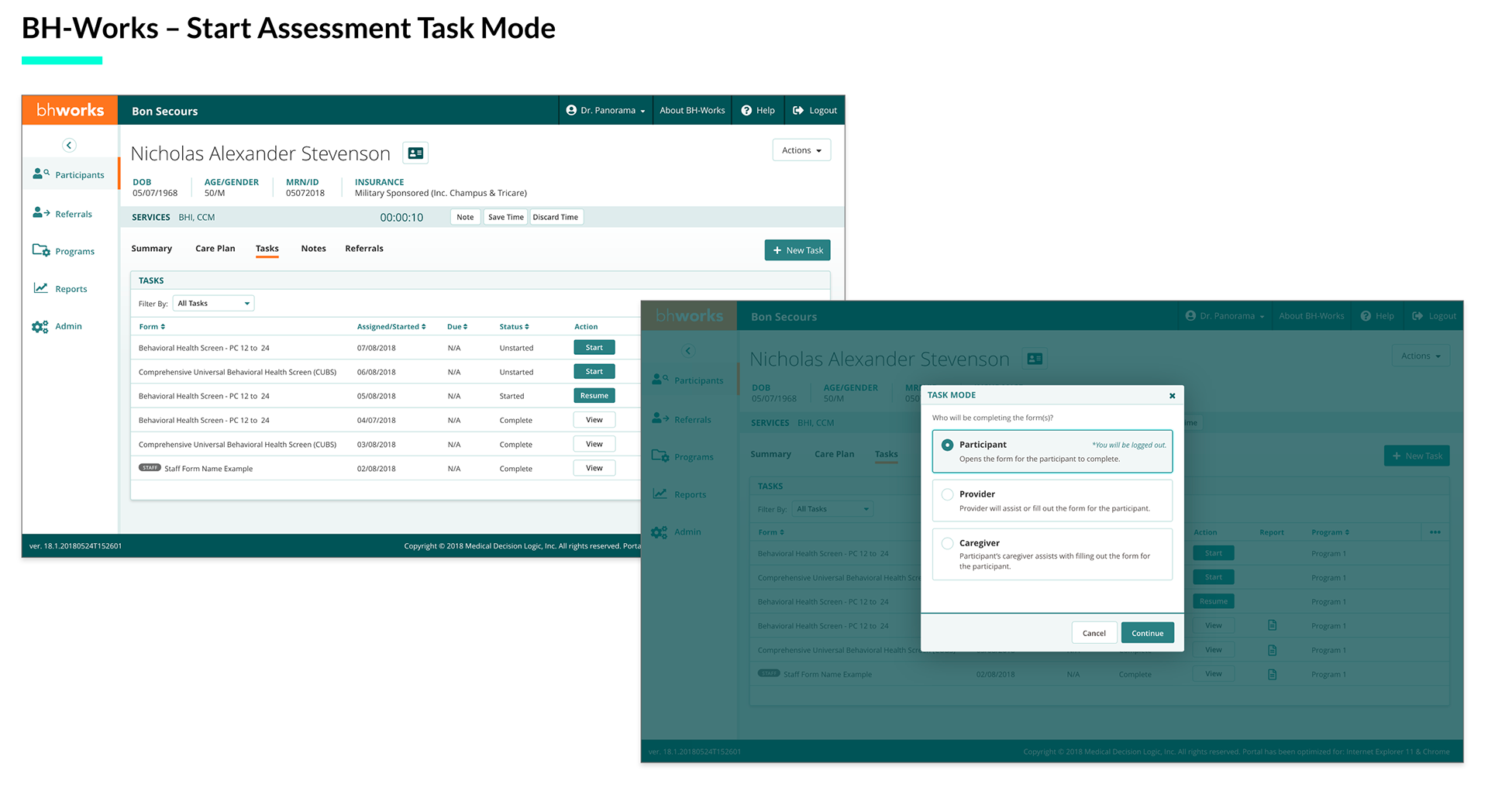Click the Save Time button
Viewport: 1488px width, 812px height.
click(506, 217)
